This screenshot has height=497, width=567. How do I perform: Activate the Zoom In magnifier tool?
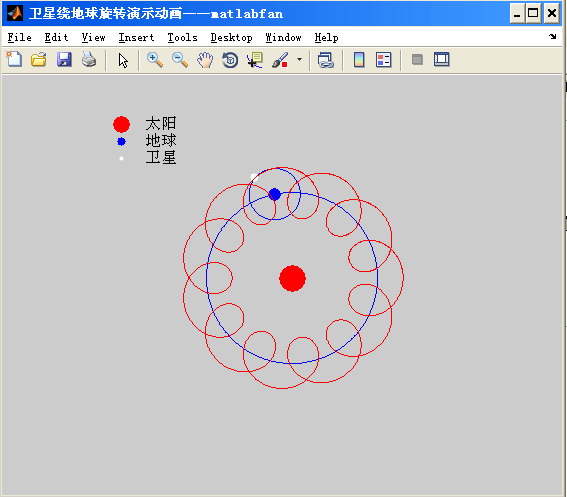(155, 60)
